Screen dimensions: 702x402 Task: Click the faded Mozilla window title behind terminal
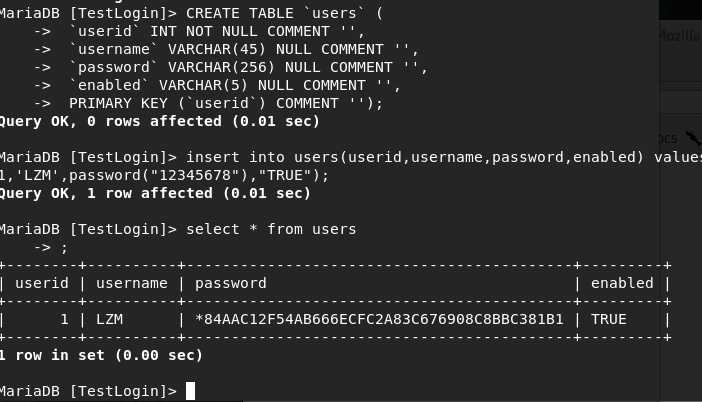tap(680, 36)
